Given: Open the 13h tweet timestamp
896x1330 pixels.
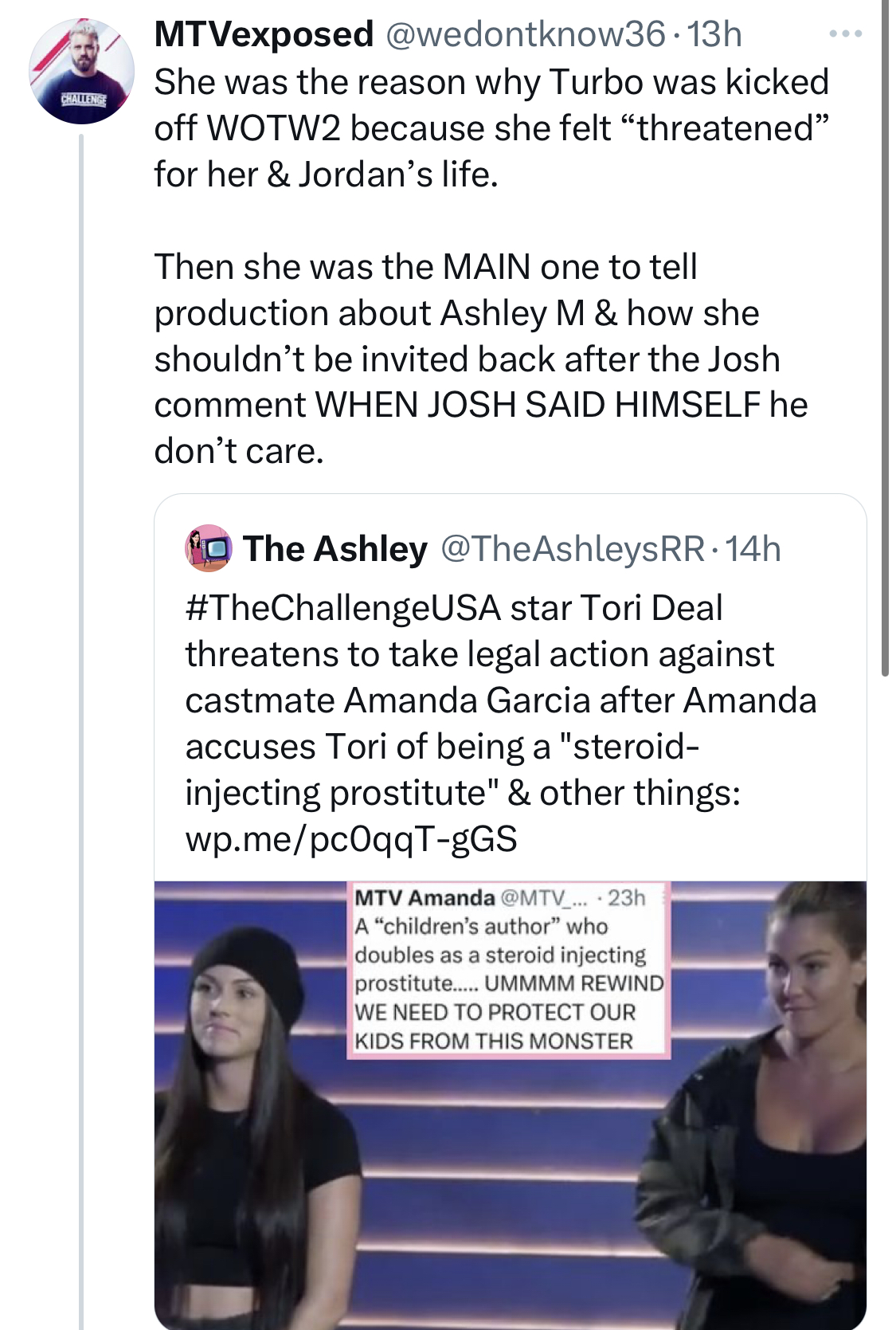Looking at the screenshot, I should pos(714,33).
